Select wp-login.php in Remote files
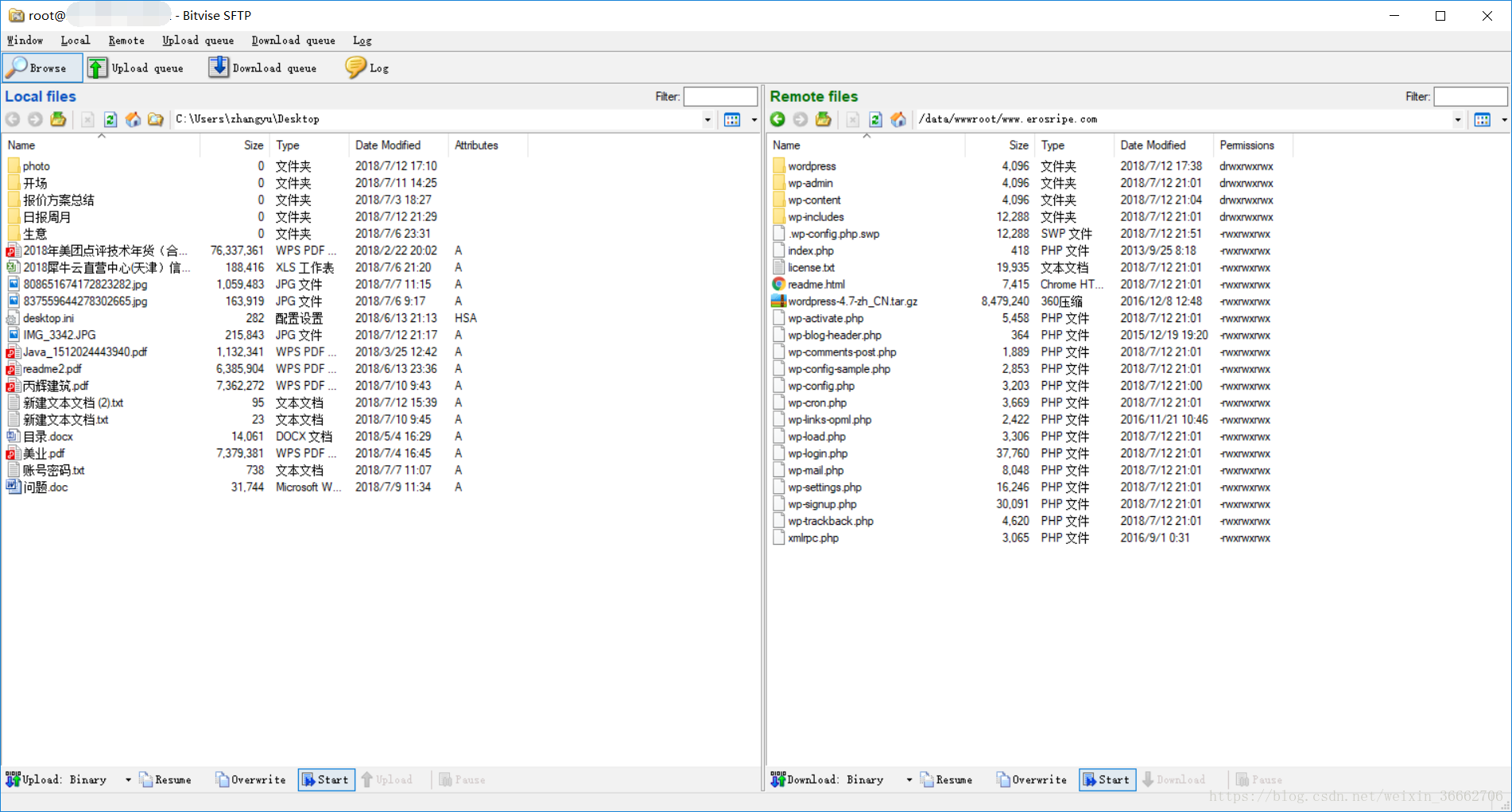This screenshot has height=812, width=1512. [818, 453]
